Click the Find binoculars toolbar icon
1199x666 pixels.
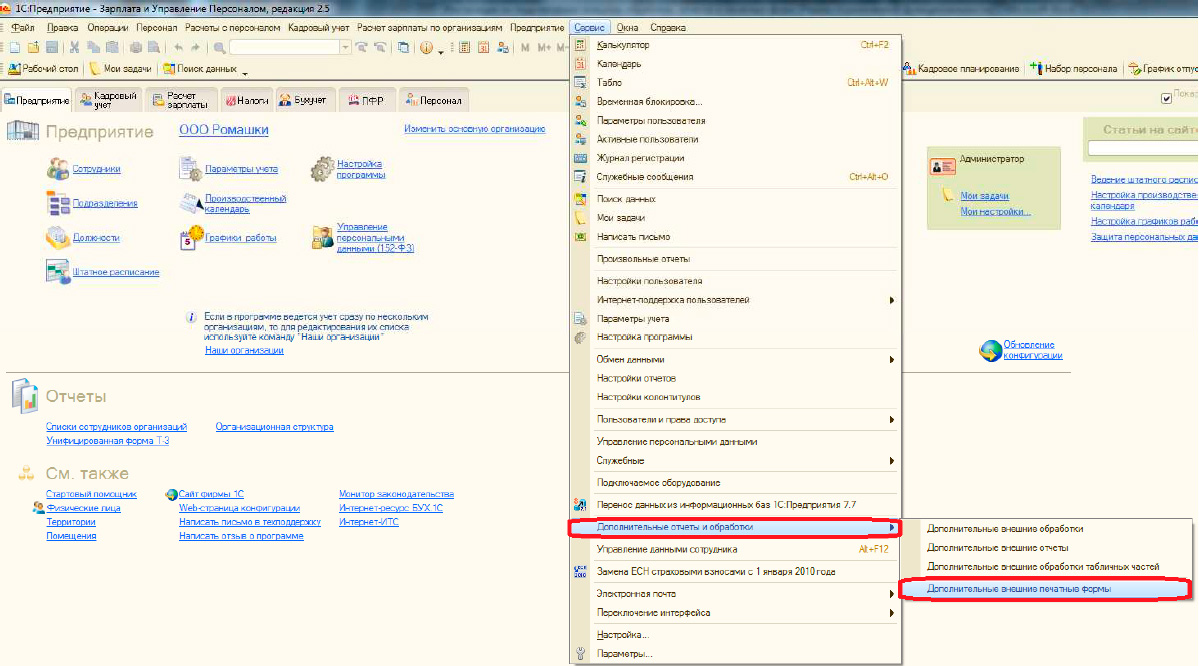point(219,47)
